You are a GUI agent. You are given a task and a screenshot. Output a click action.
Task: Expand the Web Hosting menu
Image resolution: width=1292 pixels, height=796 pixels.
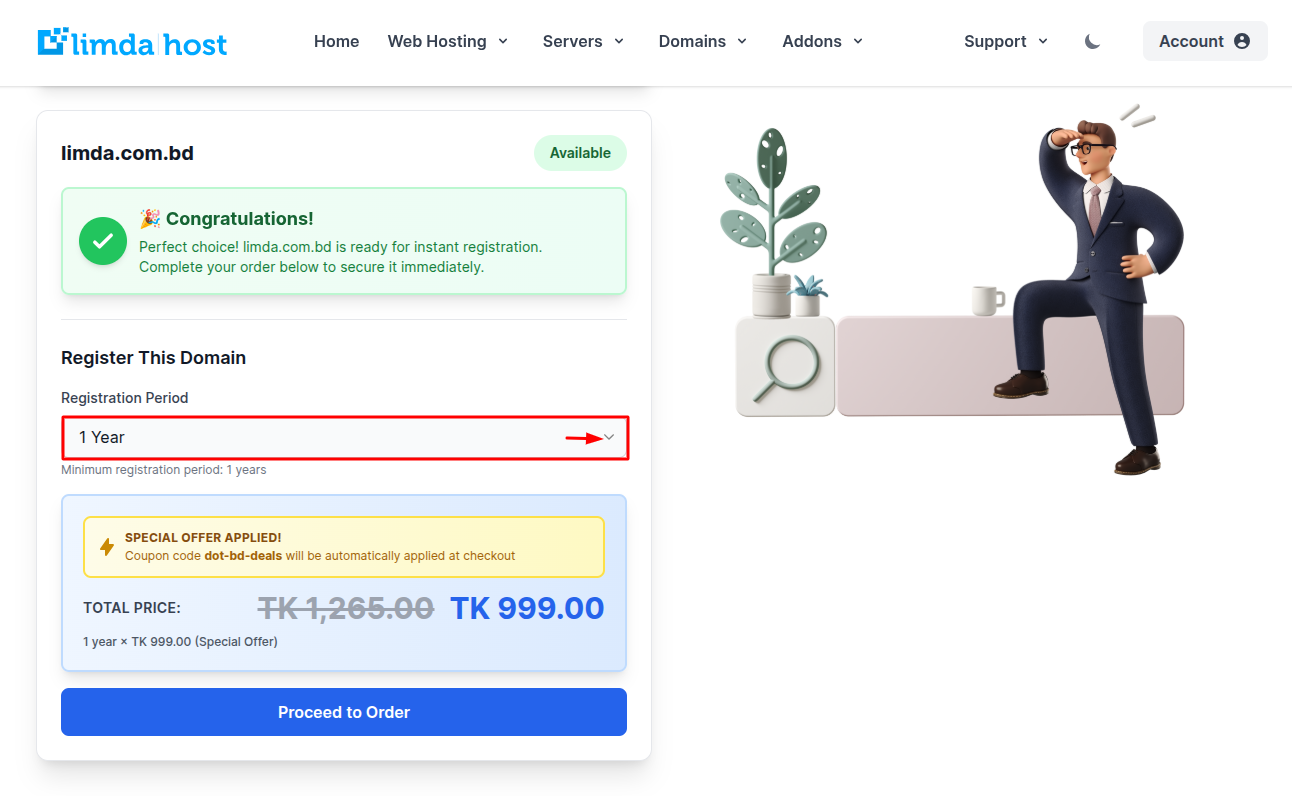(448, 42)
